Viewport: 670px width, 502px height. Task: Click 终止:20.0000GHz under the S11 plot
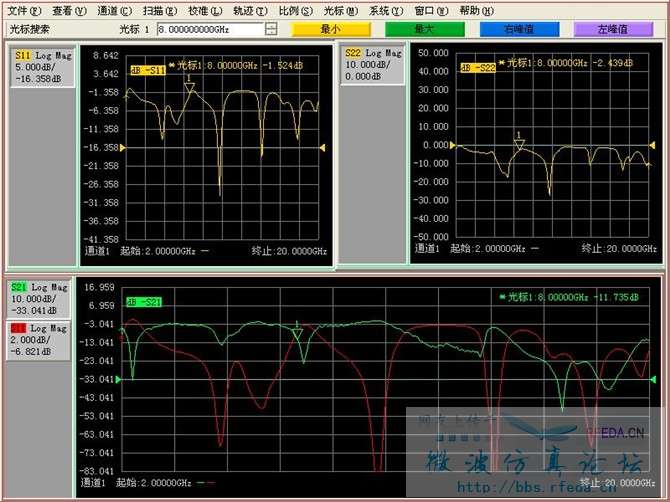click(x=289, y=251)
